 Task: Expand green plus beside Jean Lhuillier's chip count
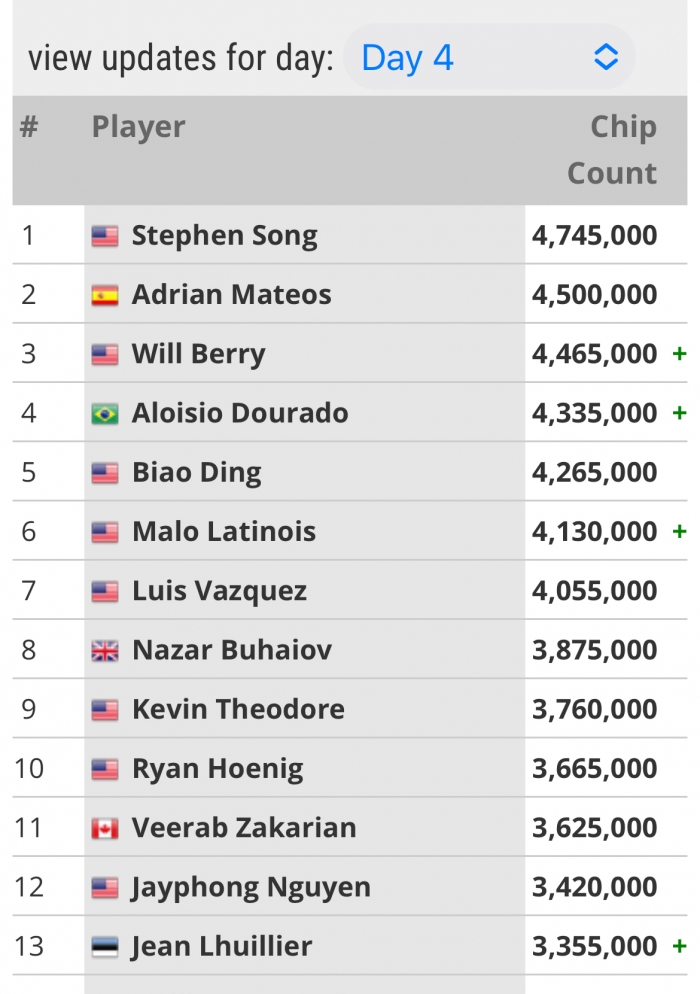click(x=679, y=946)
